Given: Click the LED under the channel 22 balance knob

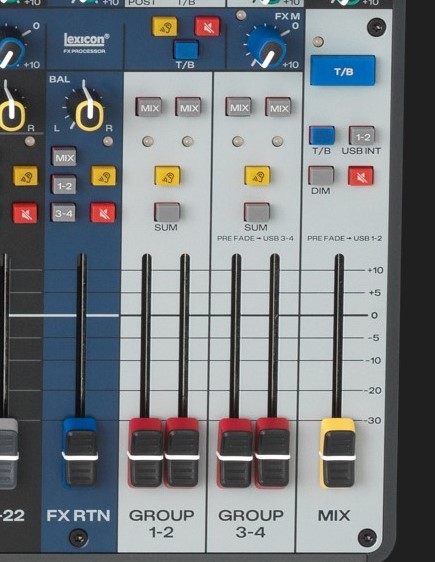Looking at the screenshot, I should 30,141.
